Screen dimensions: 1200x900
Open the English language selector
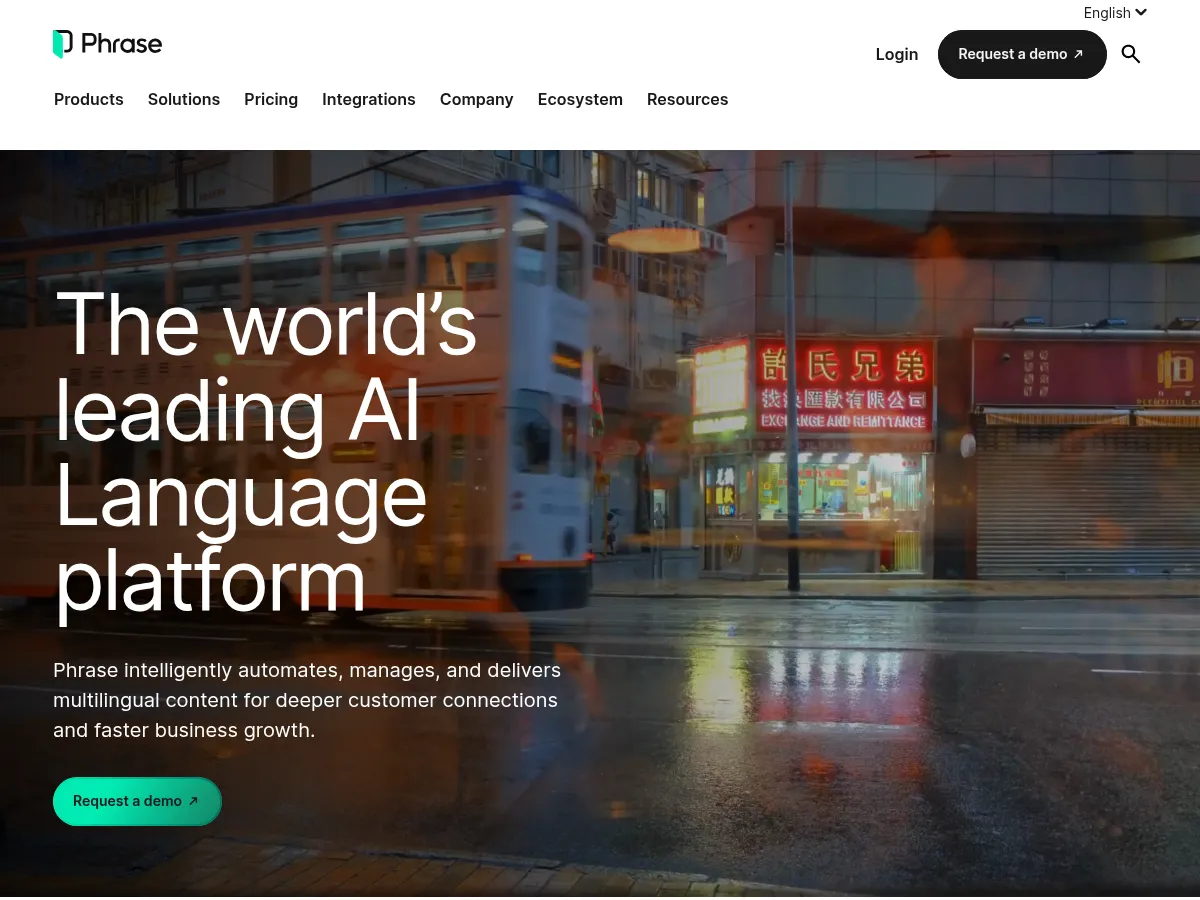(x=1107, y=13)
